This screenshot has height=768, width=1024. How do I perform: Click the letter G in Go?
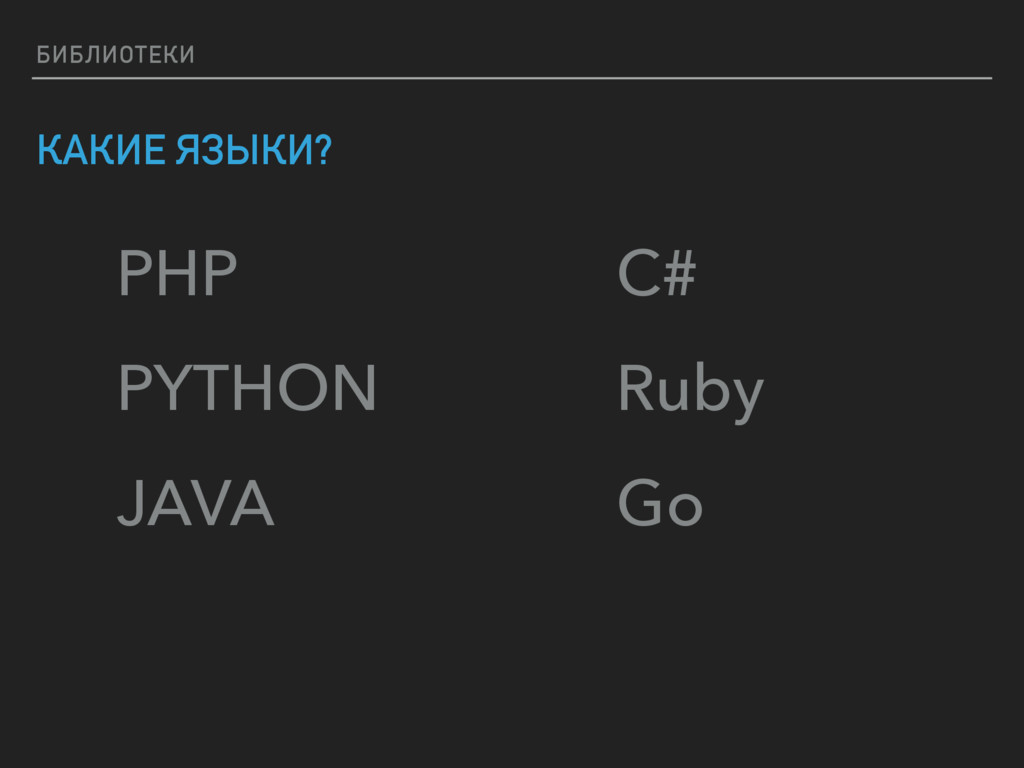640,502
